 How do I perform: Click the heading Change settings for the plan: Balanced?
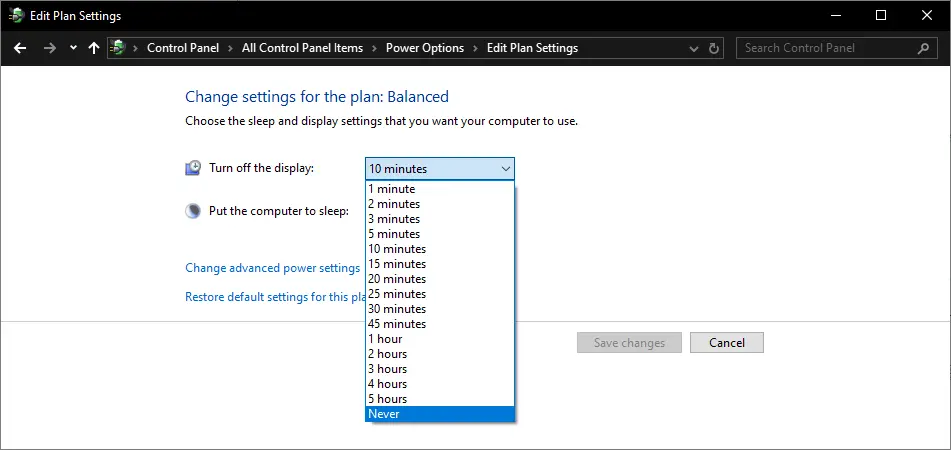pos(317,96)
